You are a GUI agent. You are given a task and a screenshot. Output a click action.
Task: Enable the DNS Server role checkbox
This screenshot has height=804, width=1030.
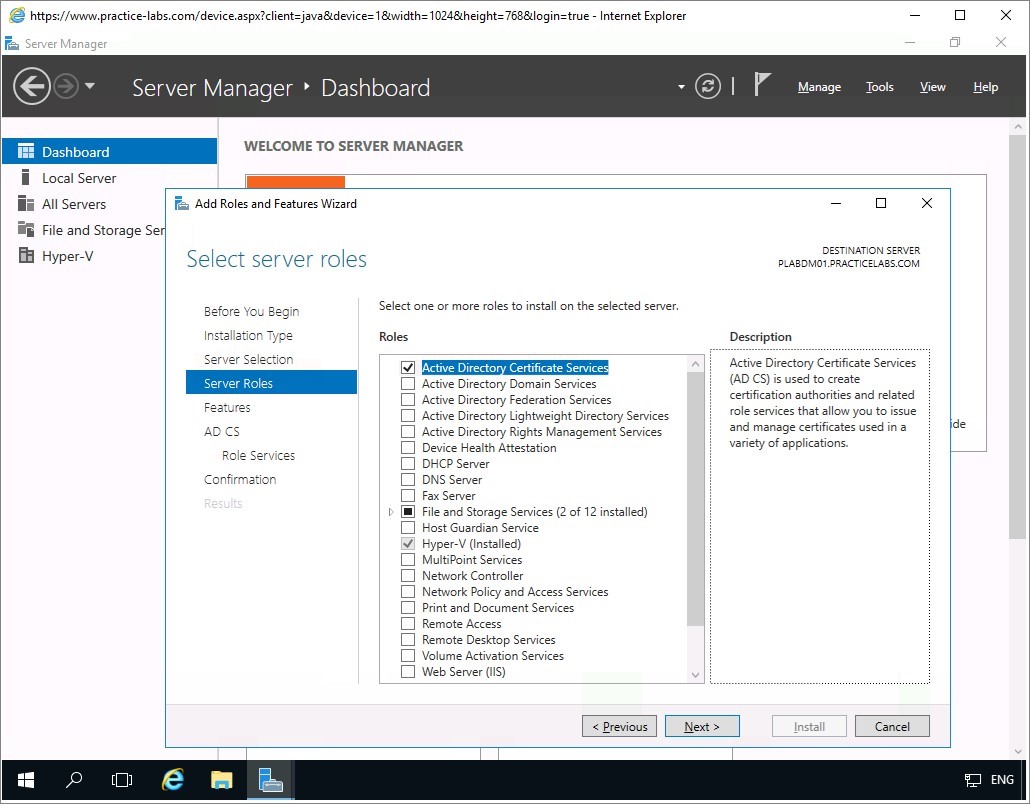pyautogui.click(x=408, y=480)
